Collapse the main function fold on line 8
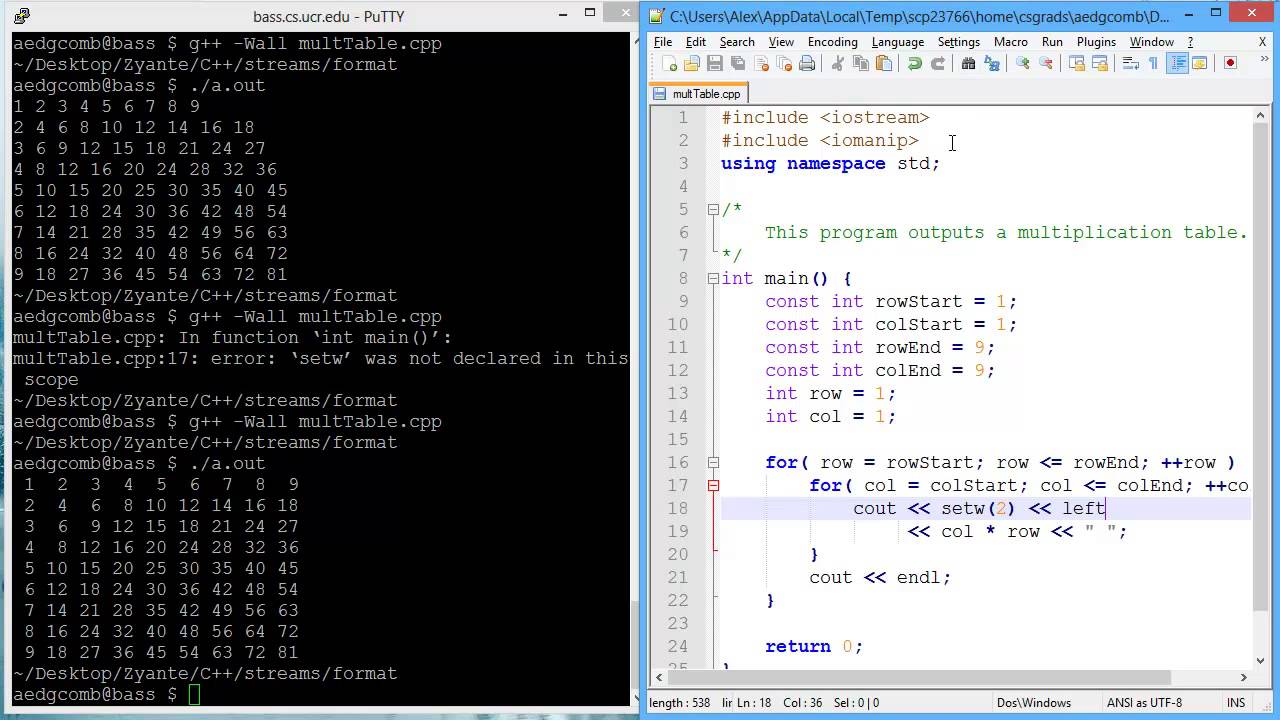The height and width of the screenshot is (720, 1280). pyautogui.click(x=713, y=279)
